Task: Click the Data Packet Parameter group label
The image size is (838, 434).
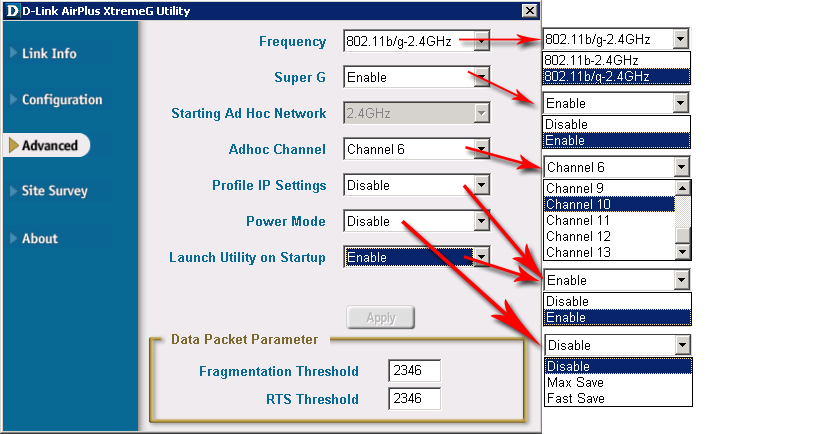Action: tap(245, 339)
